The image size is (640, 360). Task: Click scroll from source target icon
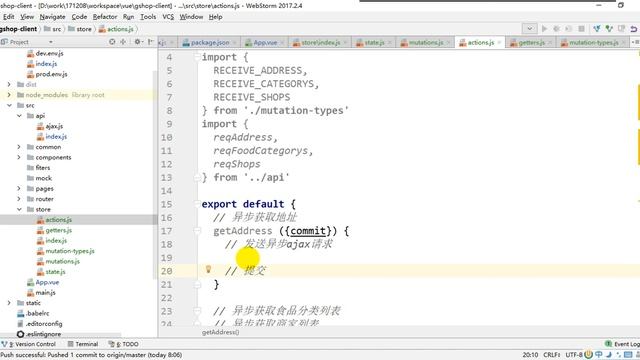click(112, 42)
